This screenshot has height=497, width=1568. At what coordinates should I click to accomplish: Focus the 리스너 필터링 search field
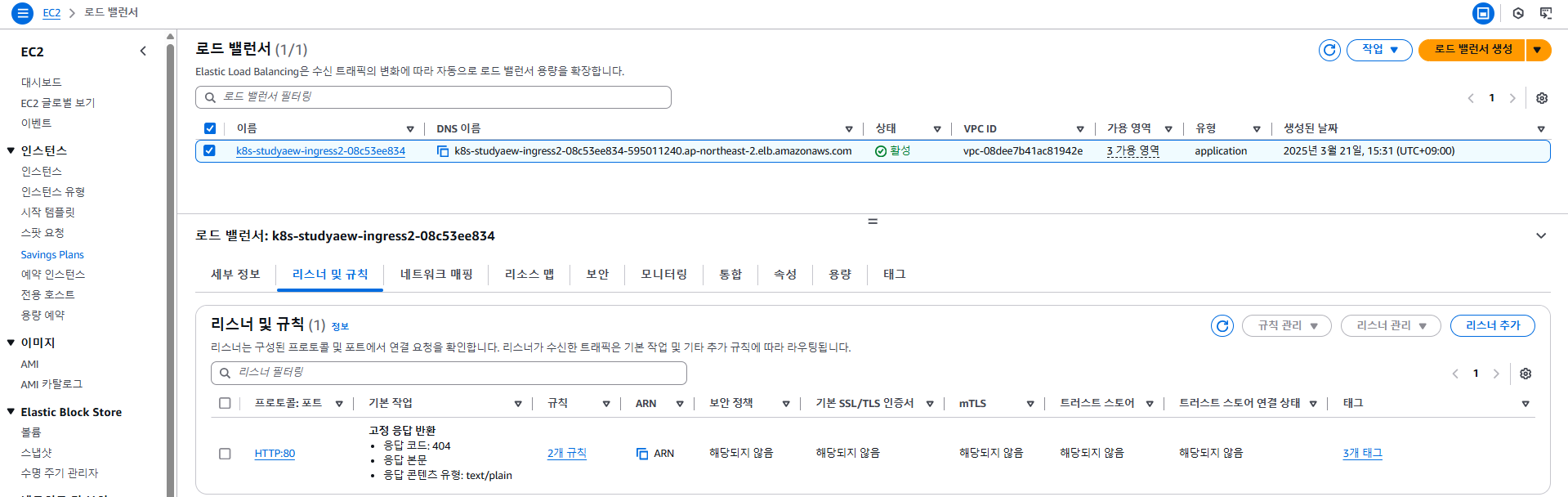[449, 373]
